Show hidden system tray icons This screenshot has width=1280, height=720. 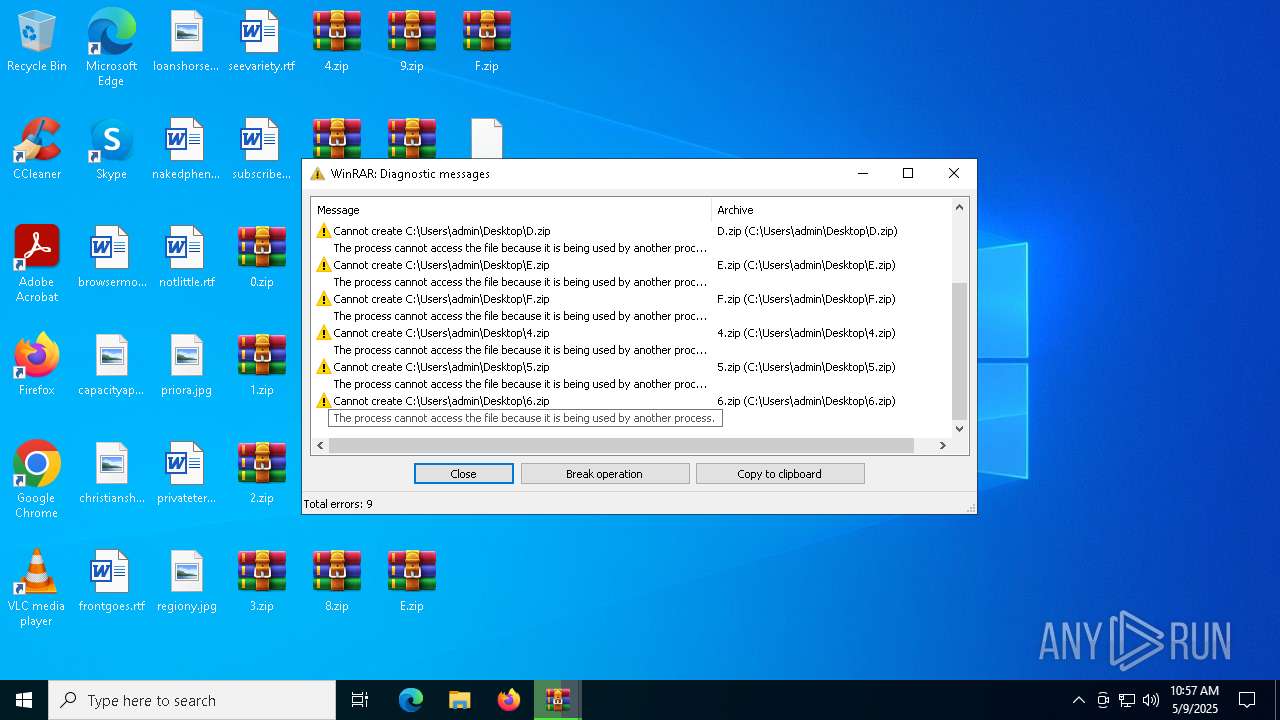(1078, 700)
